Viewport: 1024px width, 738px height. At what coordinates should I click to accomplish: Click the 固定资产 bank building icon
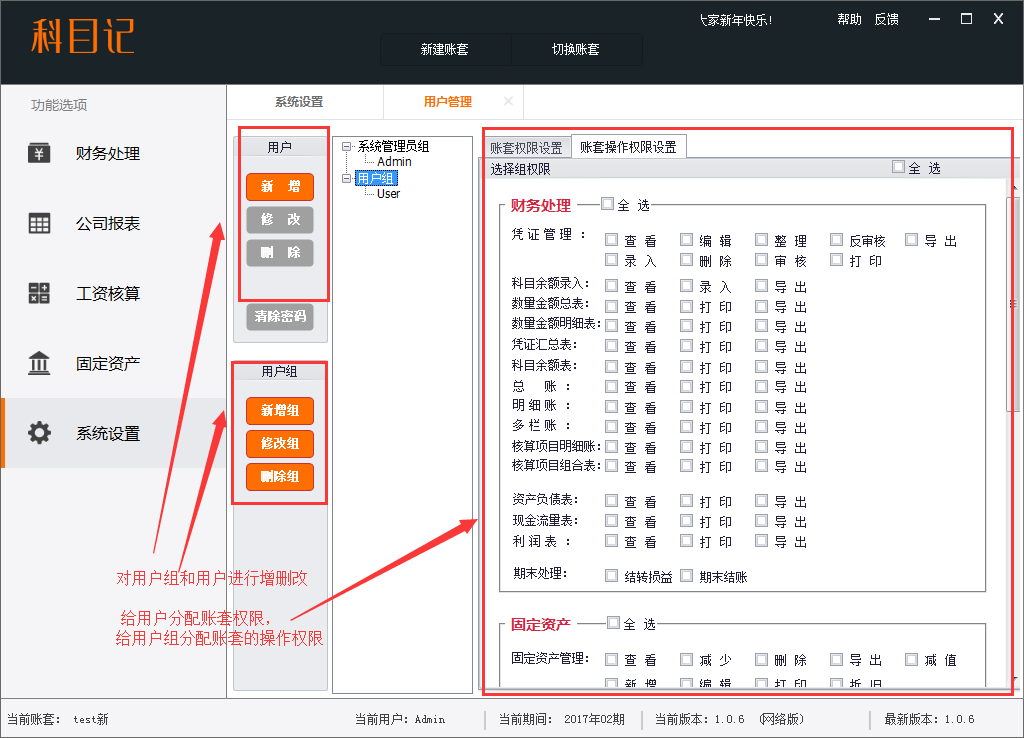[39, 364]
